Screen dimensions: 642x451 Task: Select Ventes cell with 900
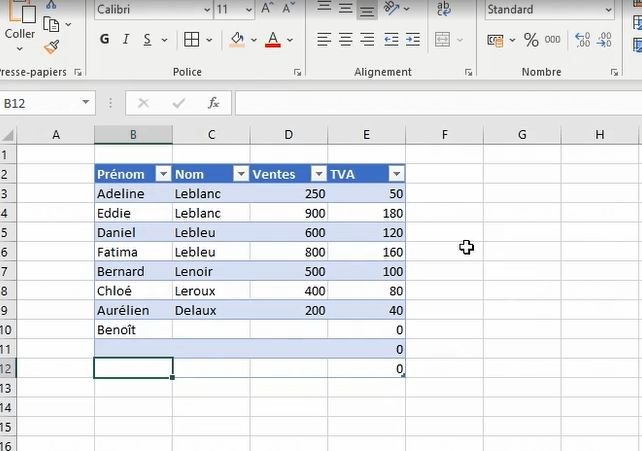(x=289, y=213)
